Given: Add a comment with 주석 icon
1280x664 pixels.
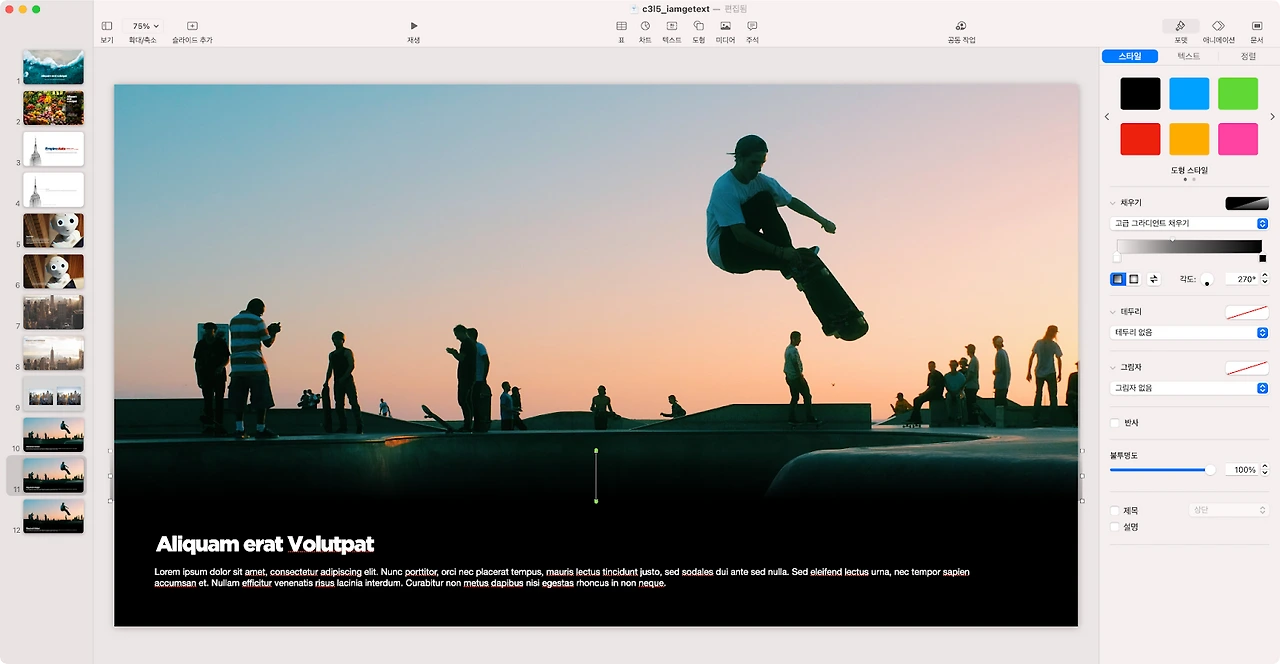Looking at the screenshot, I should 752,31.
